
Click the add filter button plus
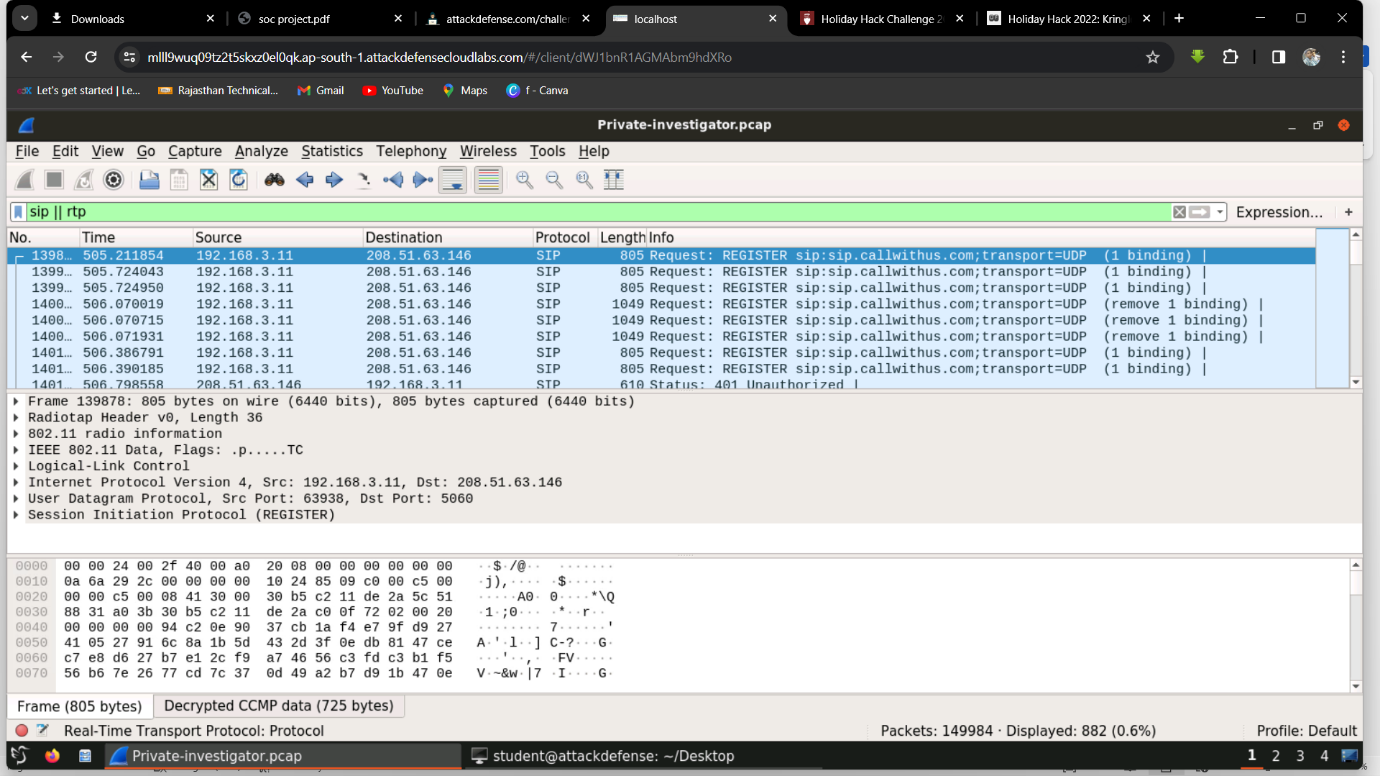(x=1348, y=212)
